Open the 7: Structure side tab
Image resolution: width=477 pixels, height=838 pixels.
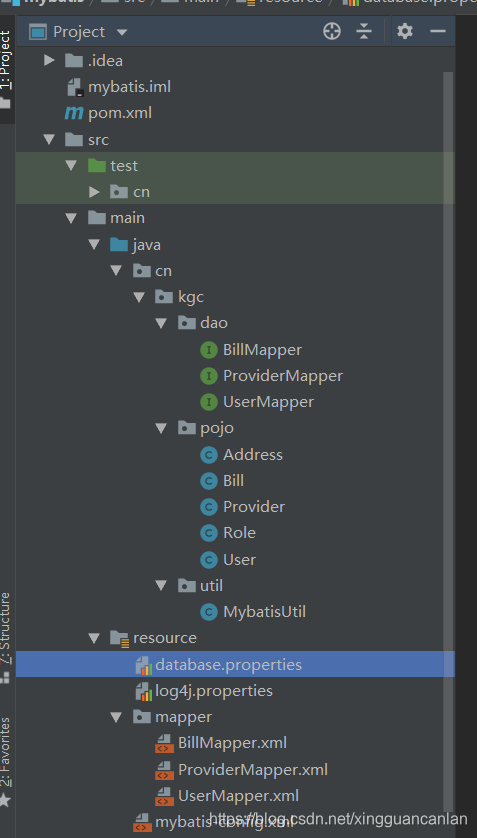[x=5, y=636]
